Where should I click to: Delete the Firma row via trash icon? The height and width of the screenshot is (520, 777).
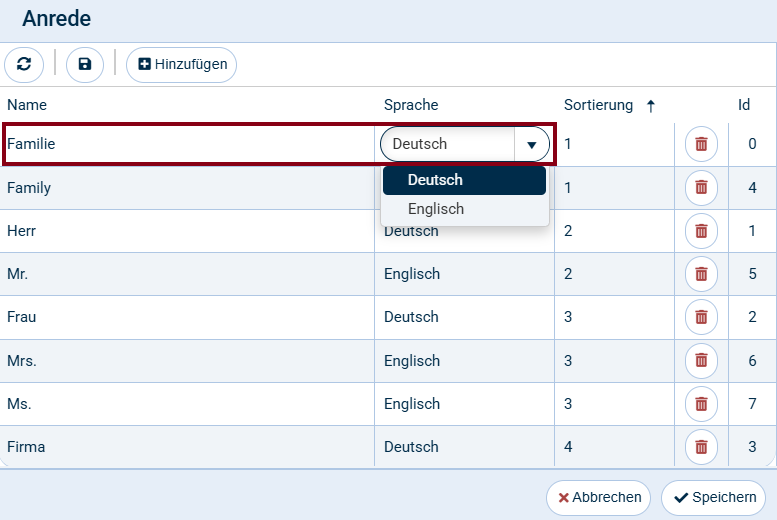pos(701,447)
